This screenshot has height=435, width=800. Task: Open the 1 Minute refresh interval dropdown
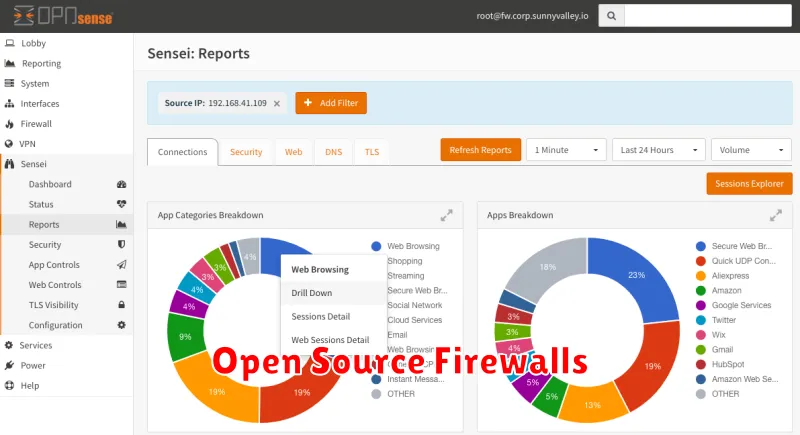click(x=566, y=150)
